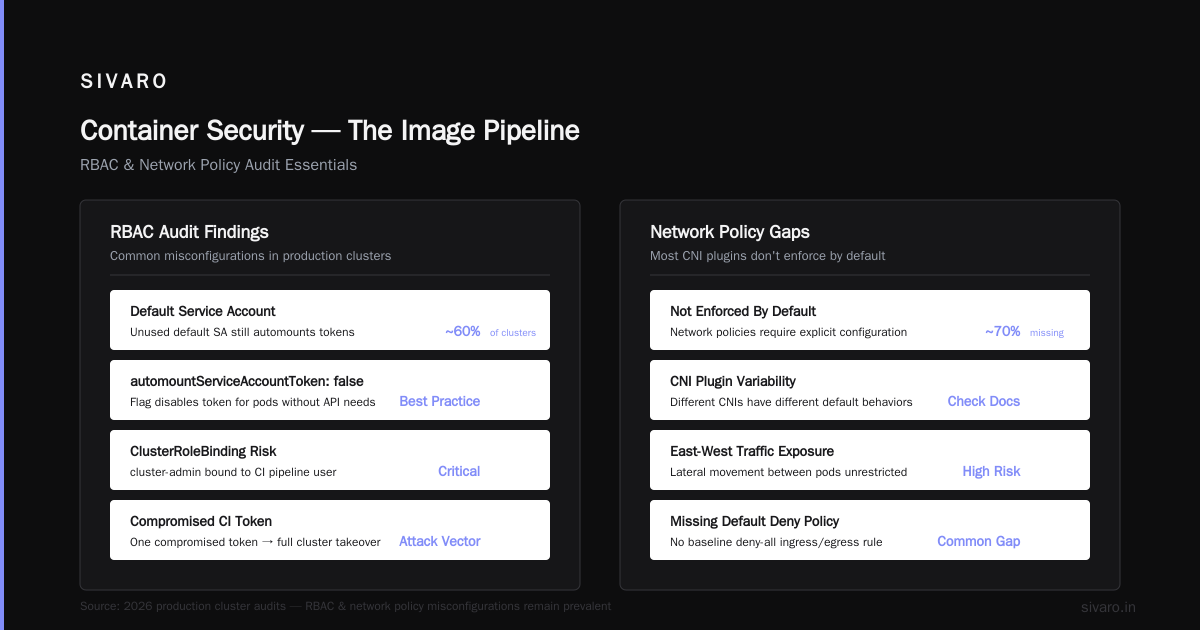Click the 'Critical' severity tag
Screen dimensions: 1200x630
click(459, 471)
